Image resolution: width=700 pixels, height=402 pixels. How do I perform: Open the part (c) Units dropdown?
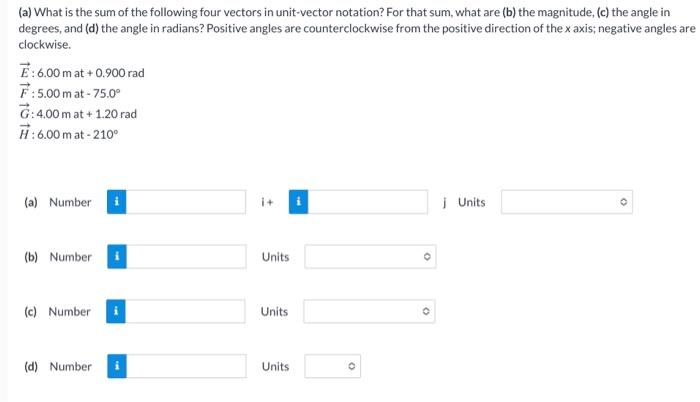369,311
